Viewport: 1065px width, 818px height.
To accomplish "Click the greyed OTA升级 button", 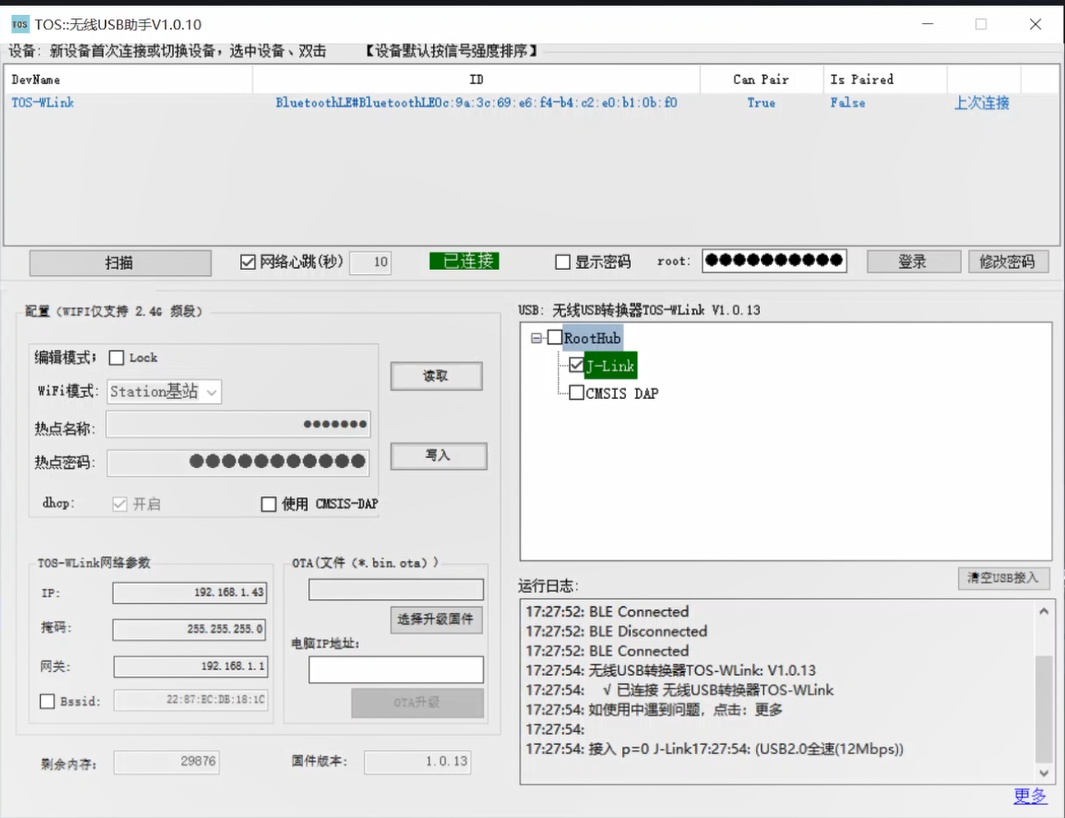I will (x=417, y=703).
